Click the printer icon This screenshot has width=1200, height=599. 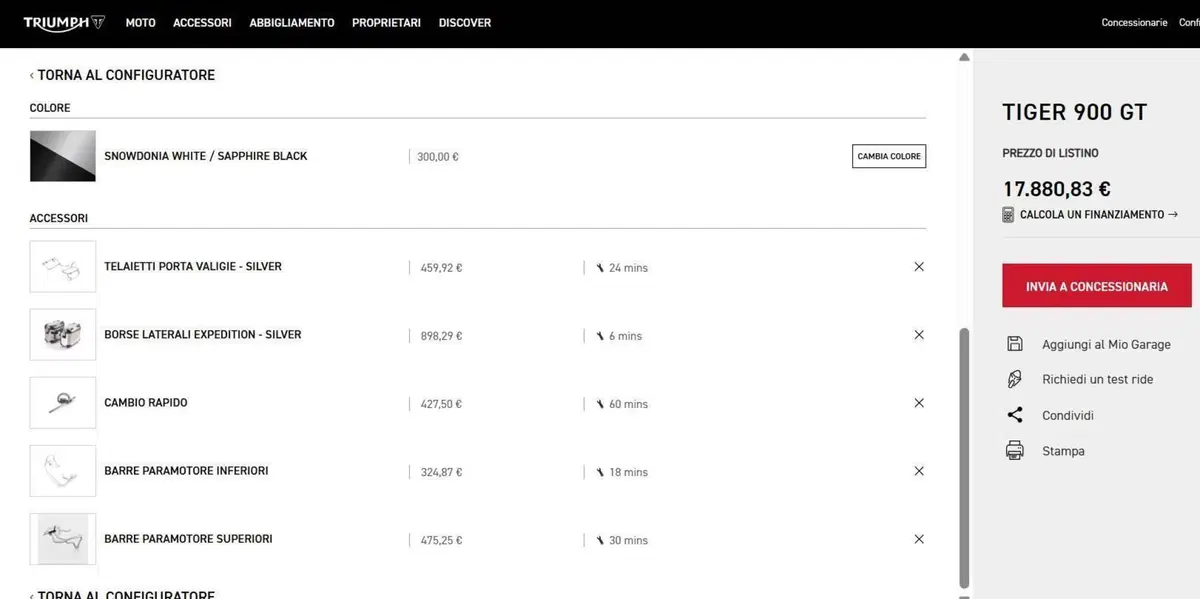pyautogui.click(x=1015, y=450)
